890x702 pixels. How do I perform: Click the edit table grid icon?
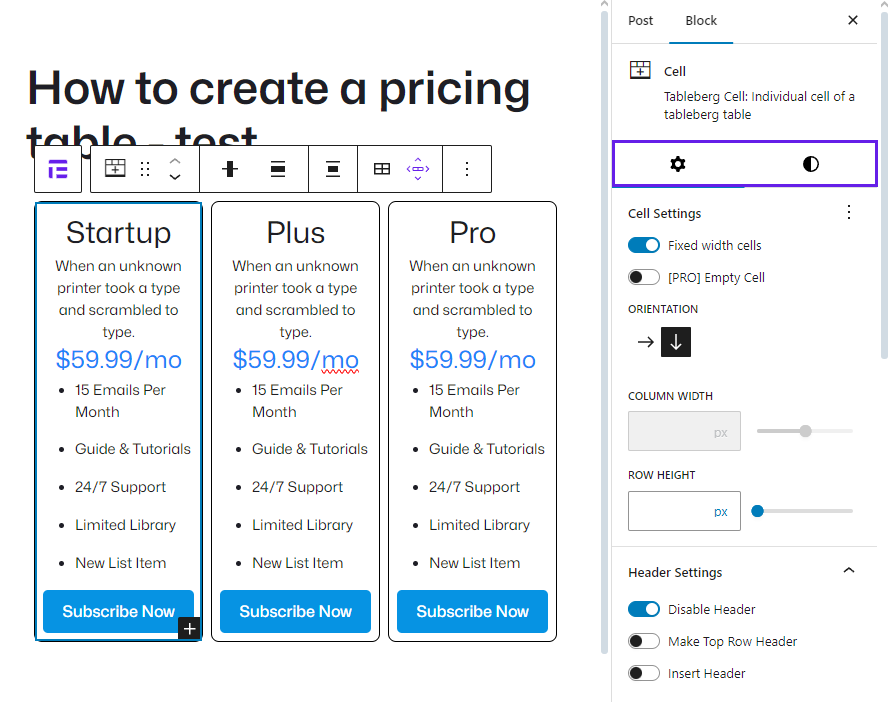pyautogui.click(x=382, y=169)
